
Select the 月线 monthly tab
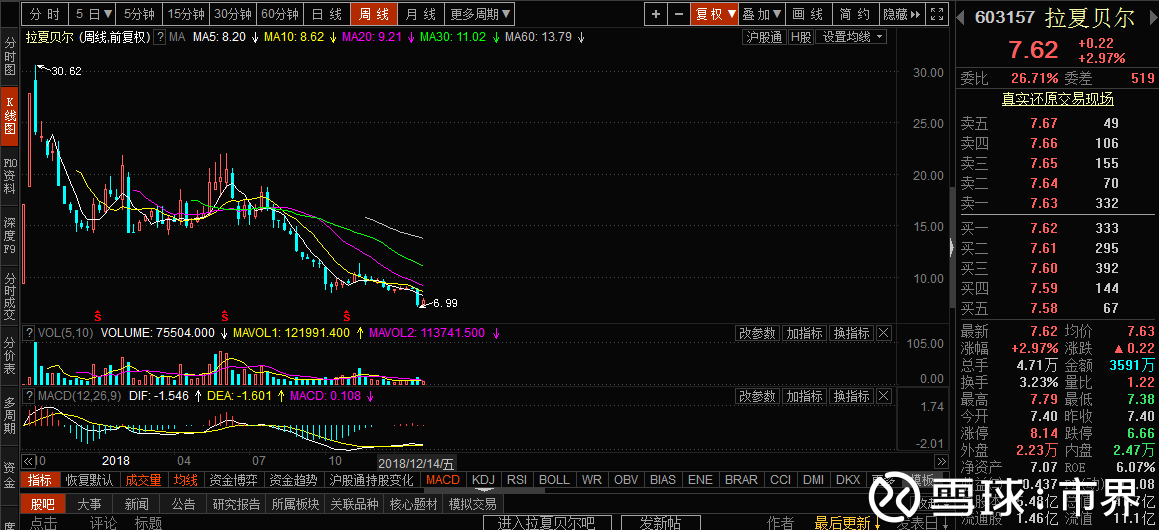(x=421, y=13)
